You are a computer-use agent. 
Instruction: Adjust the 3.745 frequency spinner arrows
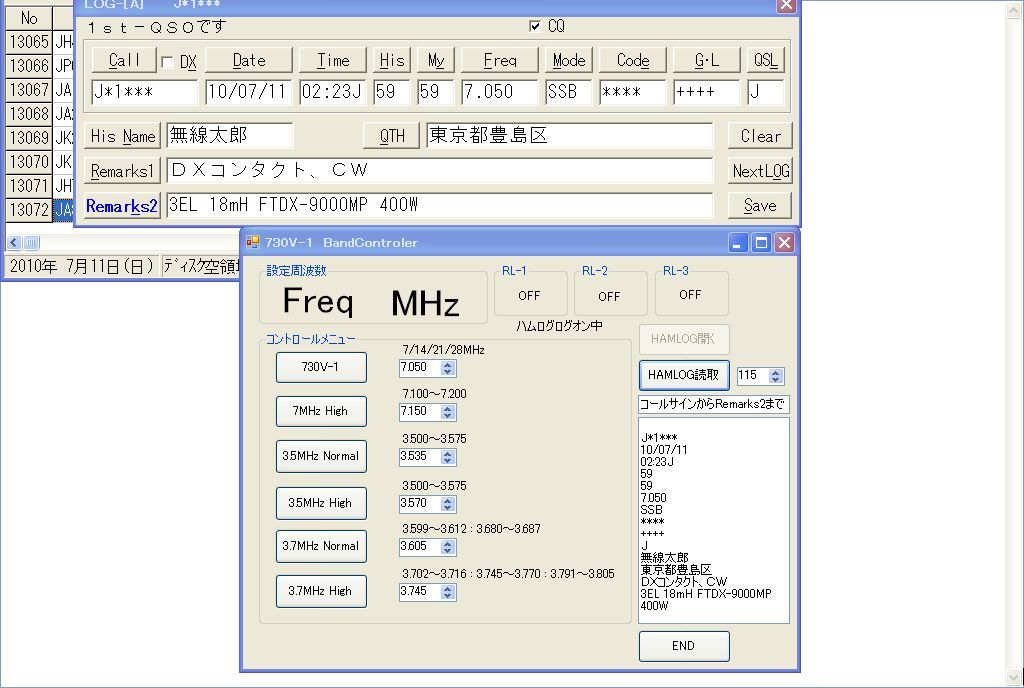coord(447,592)
